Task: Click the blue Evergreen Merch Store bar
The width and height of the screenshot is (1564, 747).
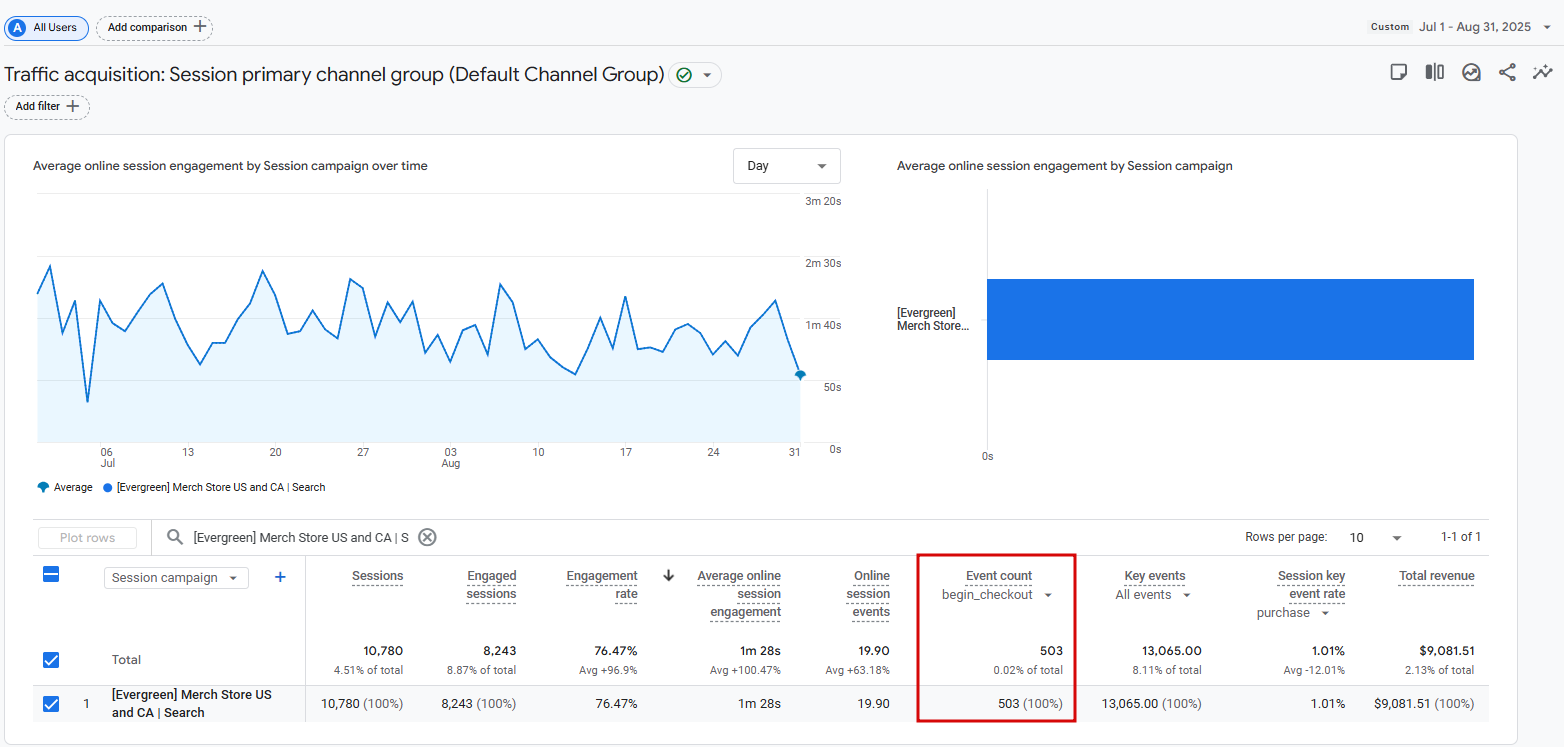Action: pyautogui.click(x=1230, y=319)
